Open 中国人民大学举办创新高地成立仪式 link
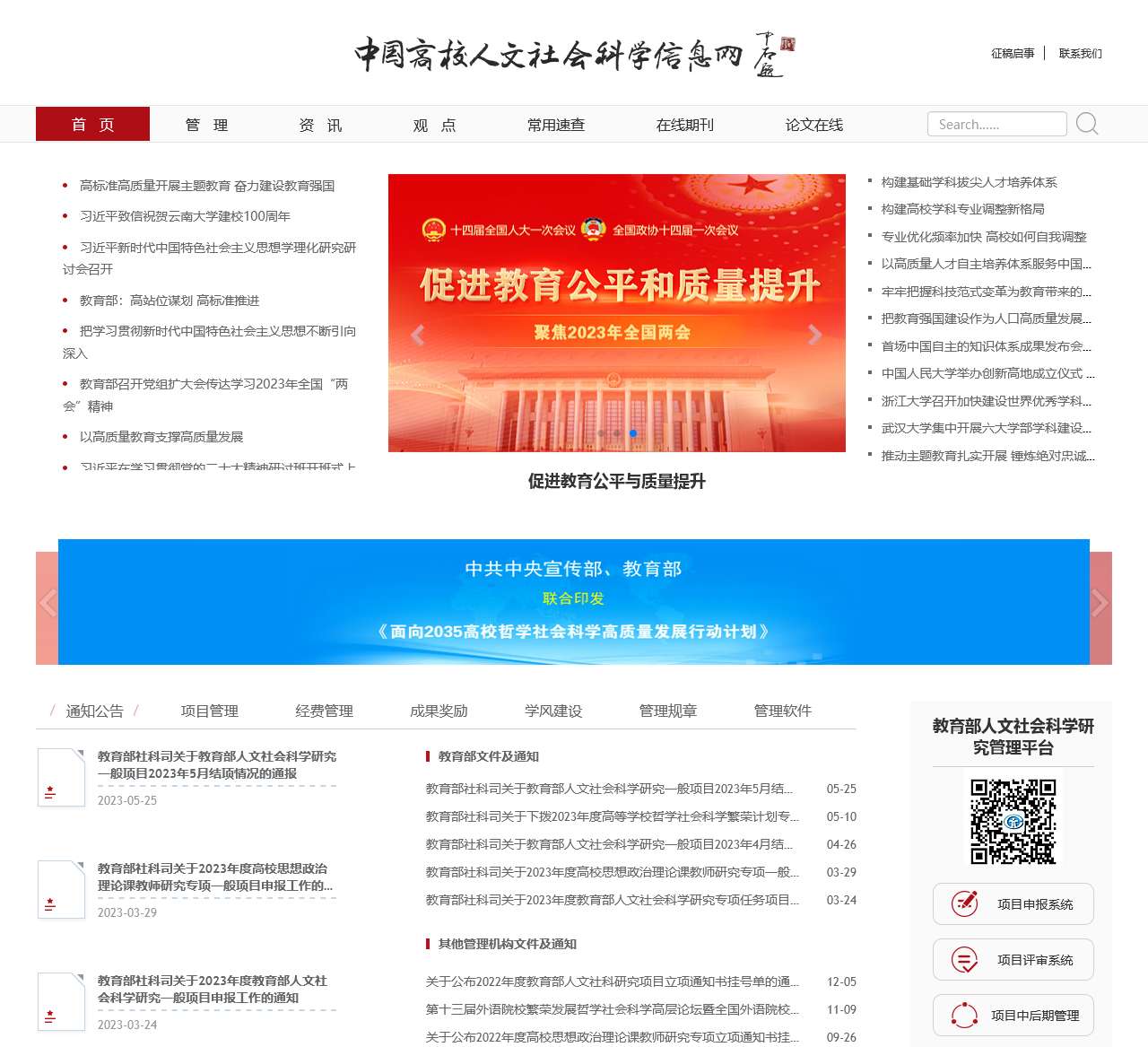1148x1047 pixels. [987, 373]
